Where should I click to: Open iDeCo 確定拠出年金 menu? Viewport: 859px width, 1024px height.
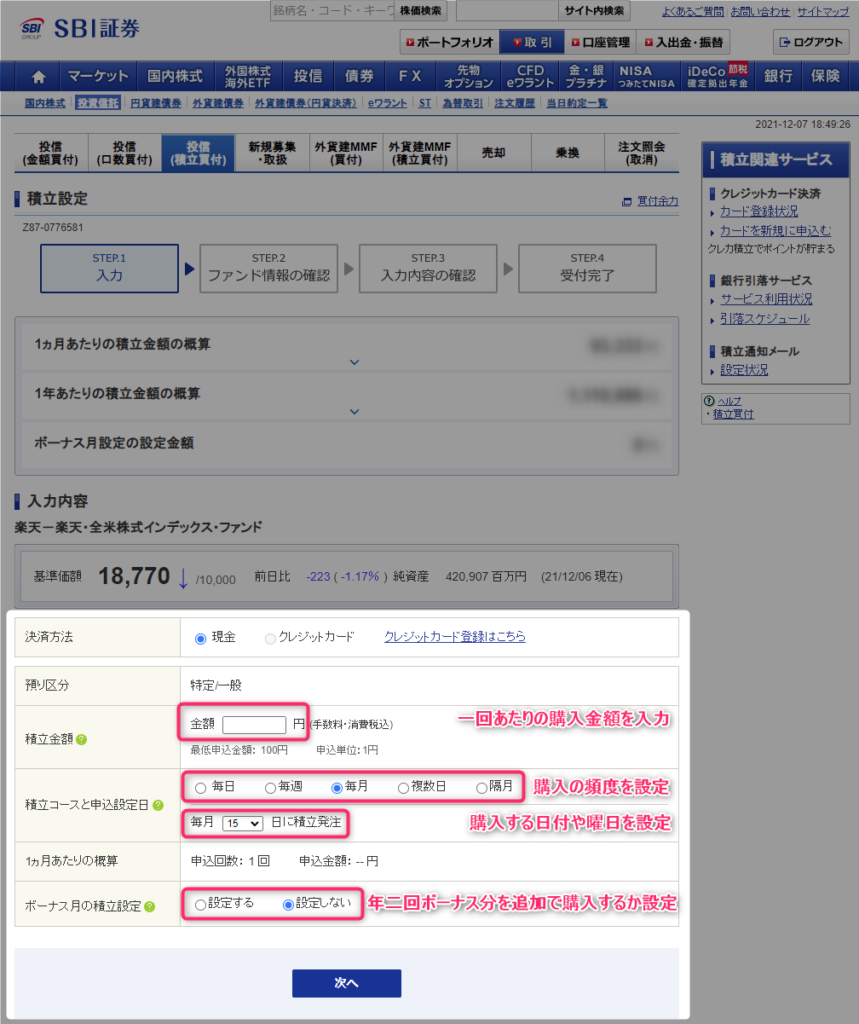717,76
